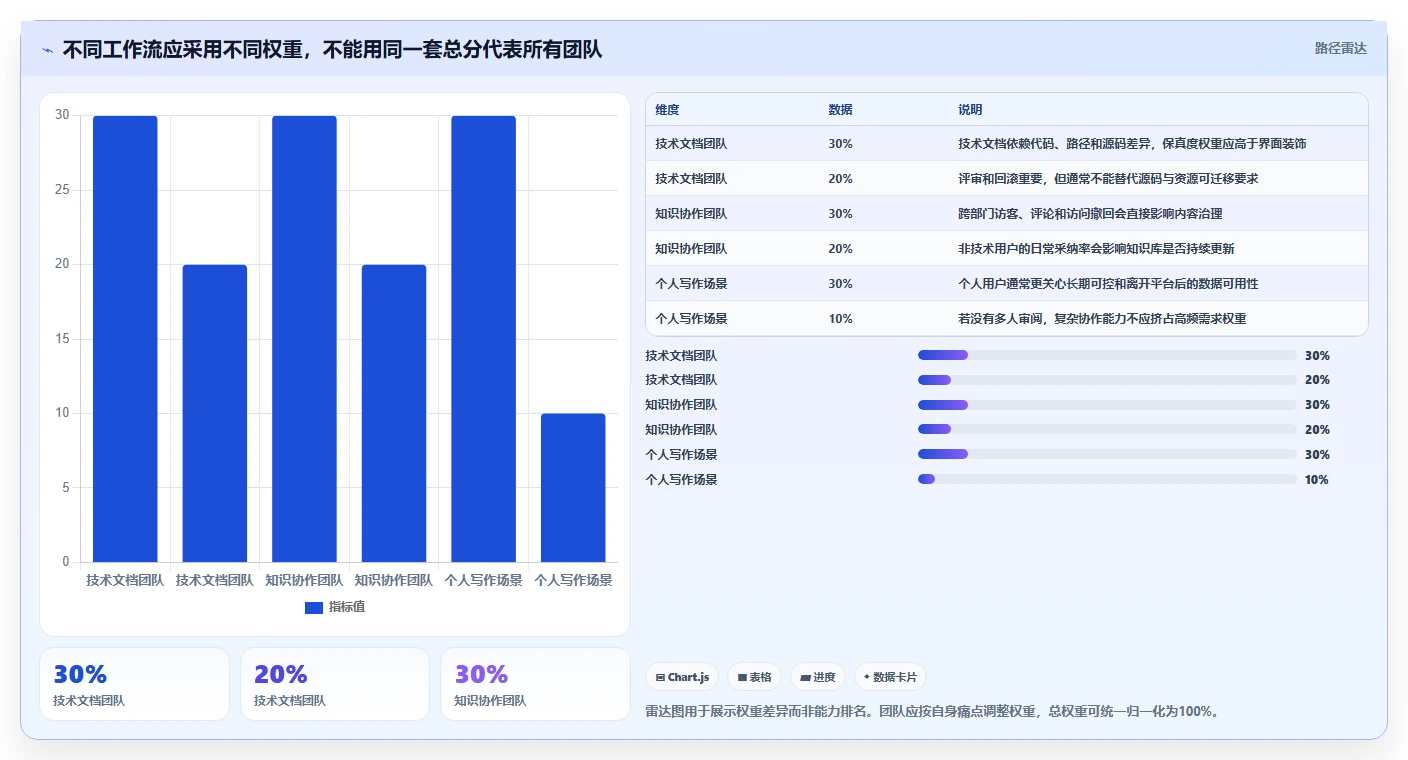Click the 路径雷达 label in the header
This screenshot has height=760, width=1408.
1340,48
